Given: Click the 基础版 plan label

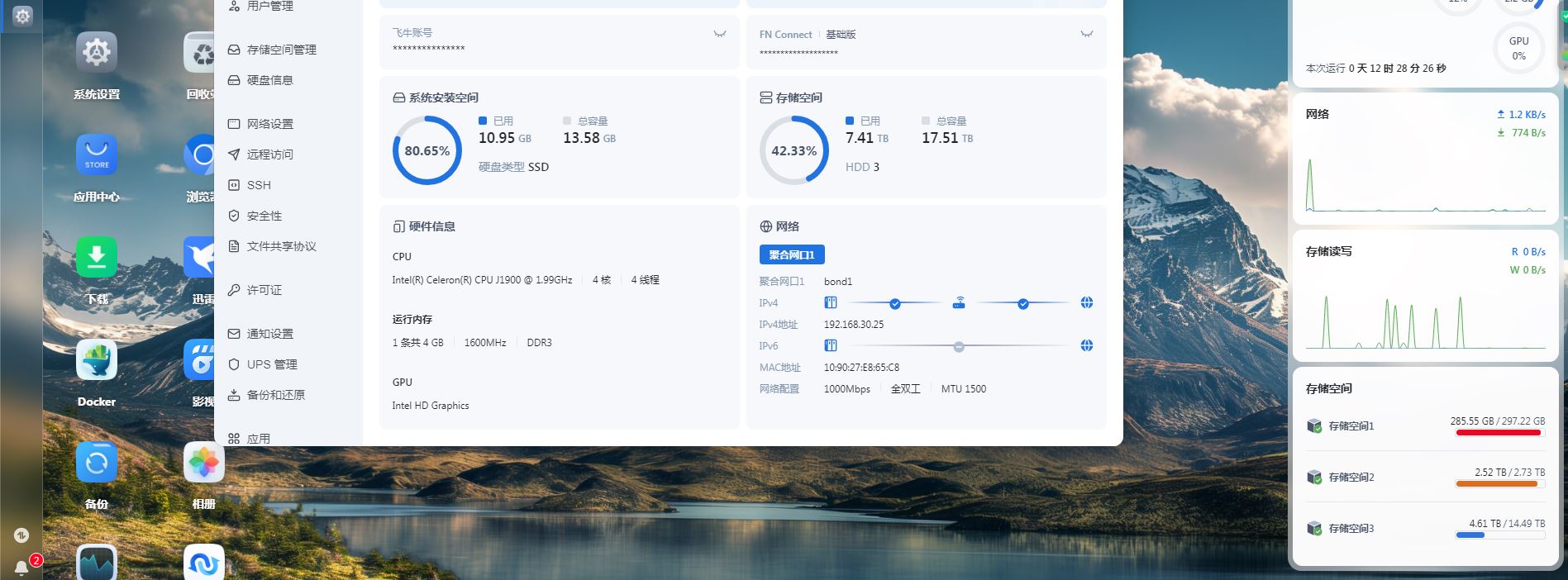Looking at the screenshot, I should [x=841, y=35].
